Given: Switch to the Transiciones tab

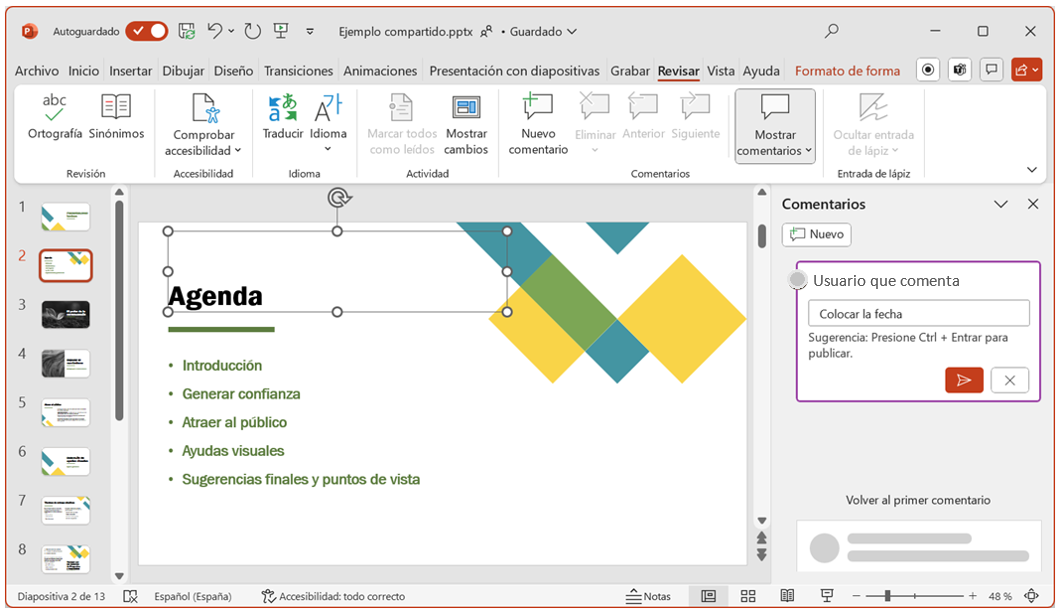Looking at the screenshot, I should (298, 71).
